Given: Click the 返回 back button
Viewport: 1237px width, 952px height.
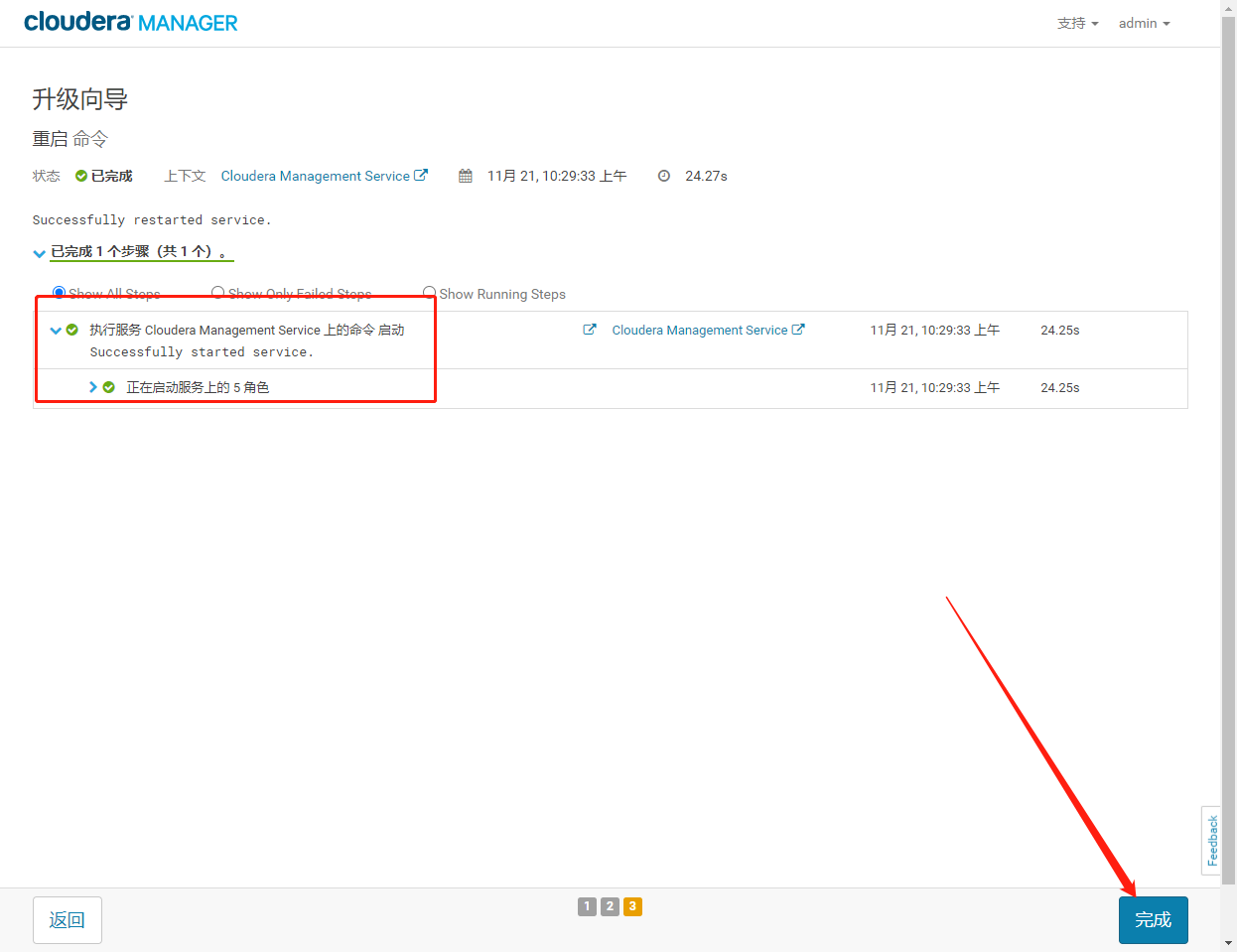Looking at the screenshot, I should 68,920.
